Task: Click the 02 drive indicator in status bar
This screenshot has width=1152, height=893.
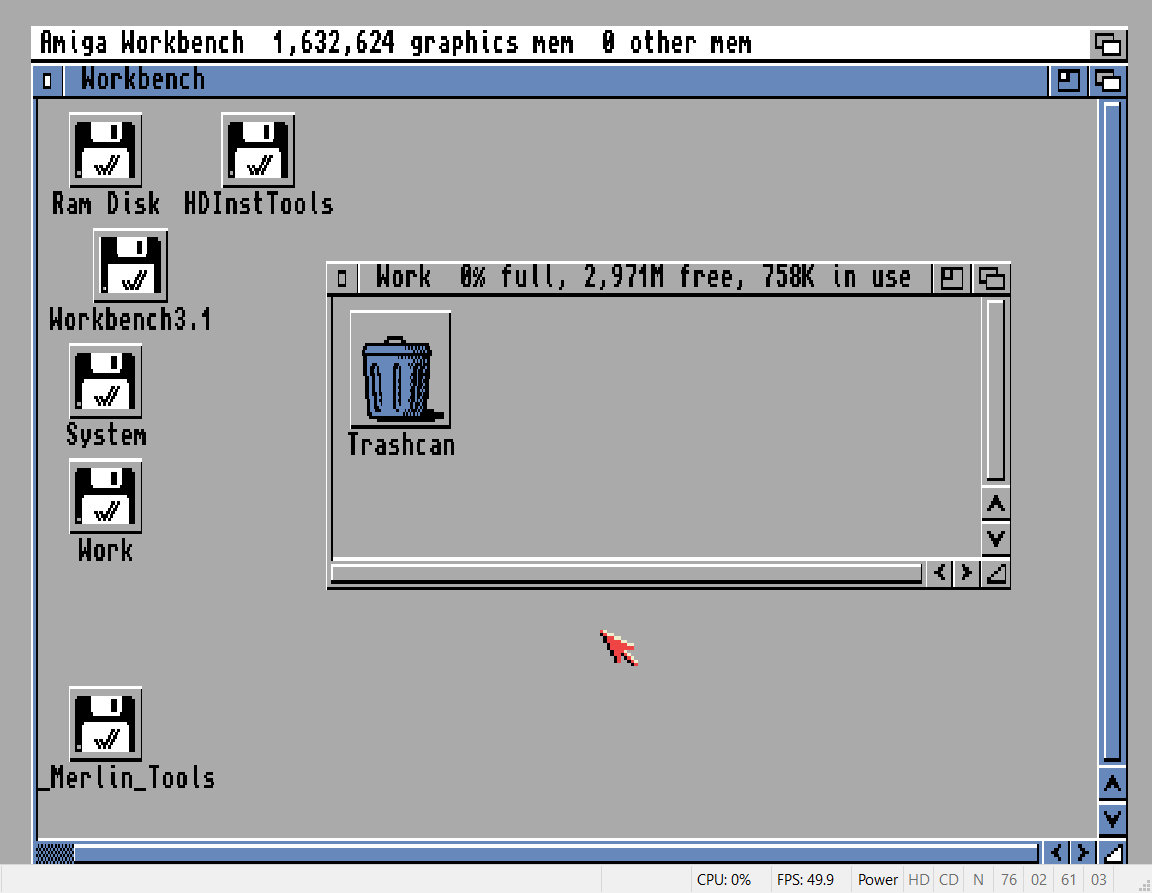Action: pos(1039,880)
